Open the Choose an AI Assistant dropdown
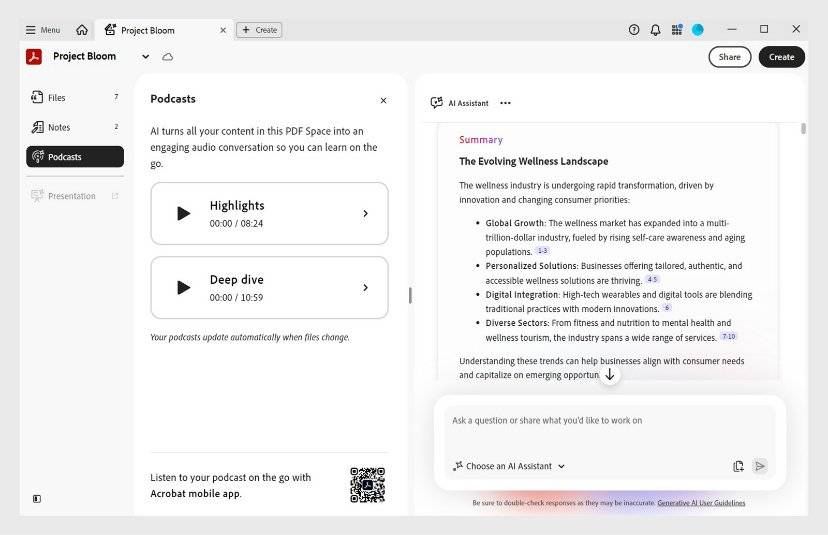Screen dimensions: 828x535 point(509,466)
